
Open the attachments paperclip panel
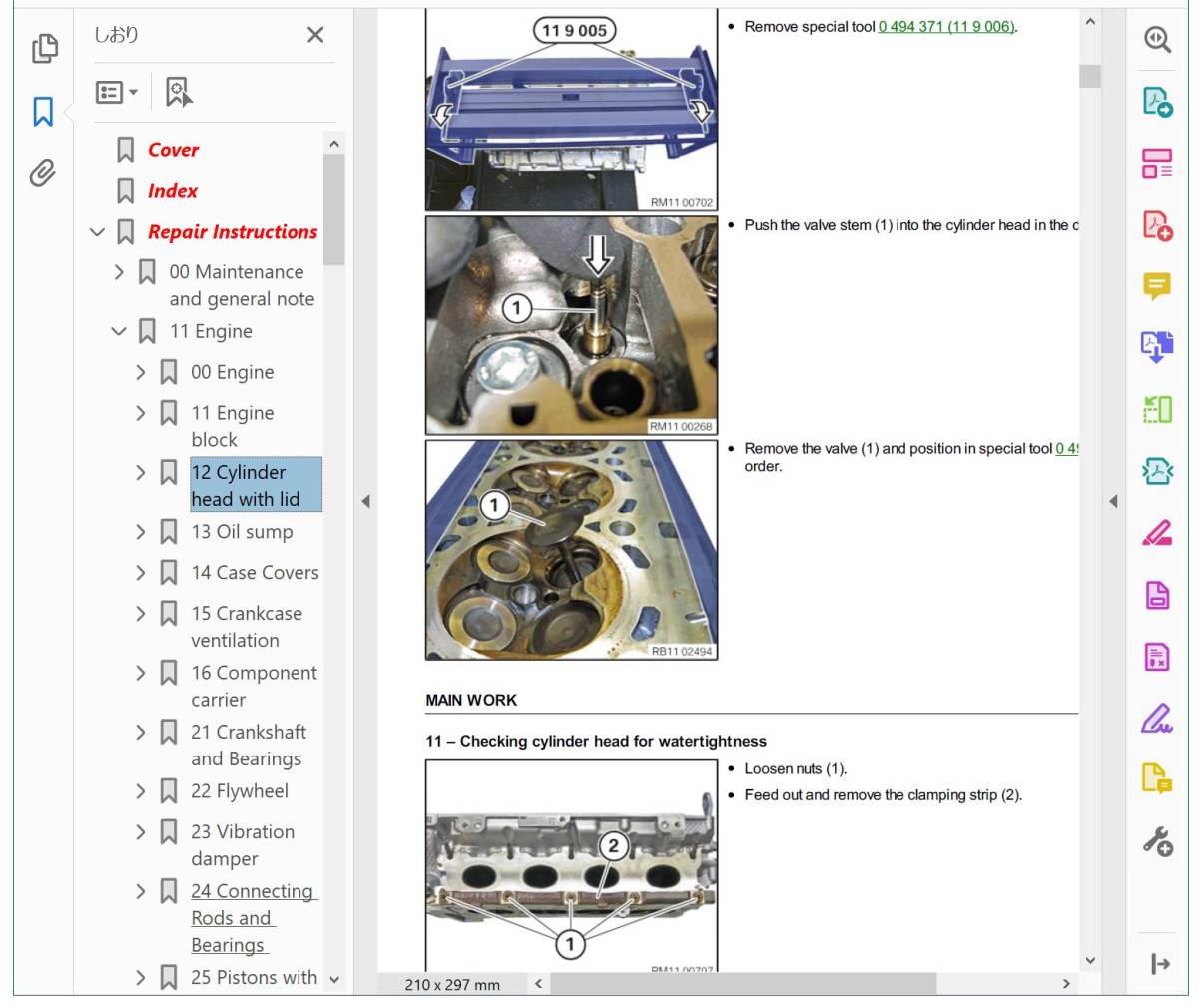click(43, 173)
